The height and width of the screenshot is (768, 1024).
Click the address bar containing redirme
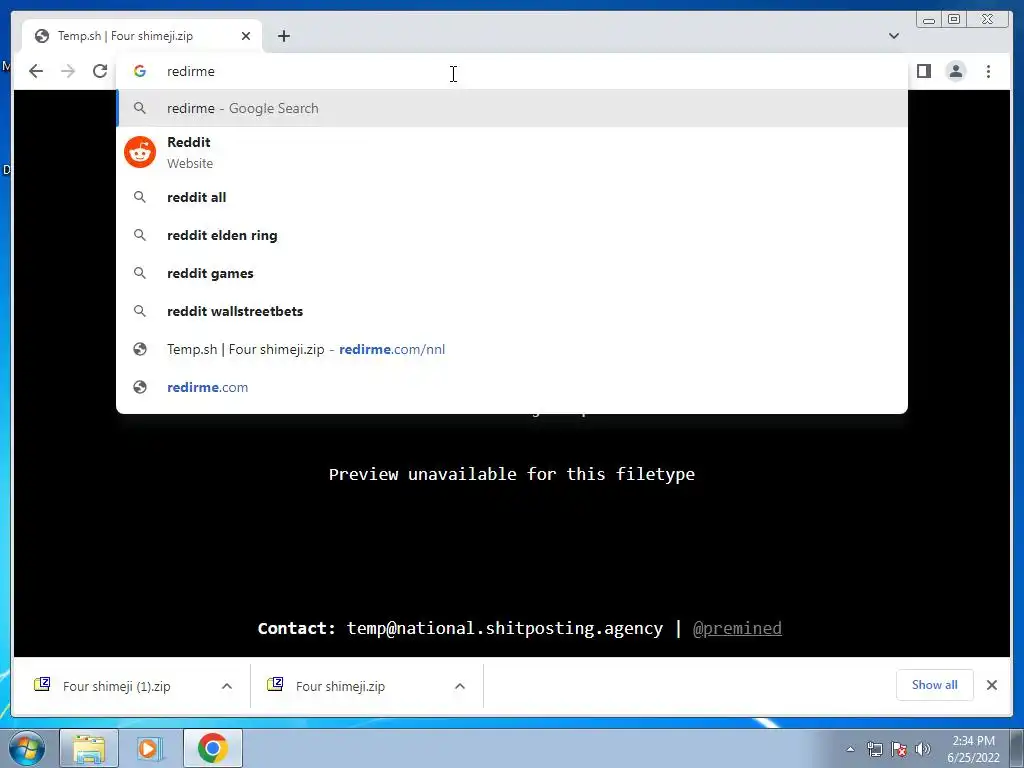point(512,71)
